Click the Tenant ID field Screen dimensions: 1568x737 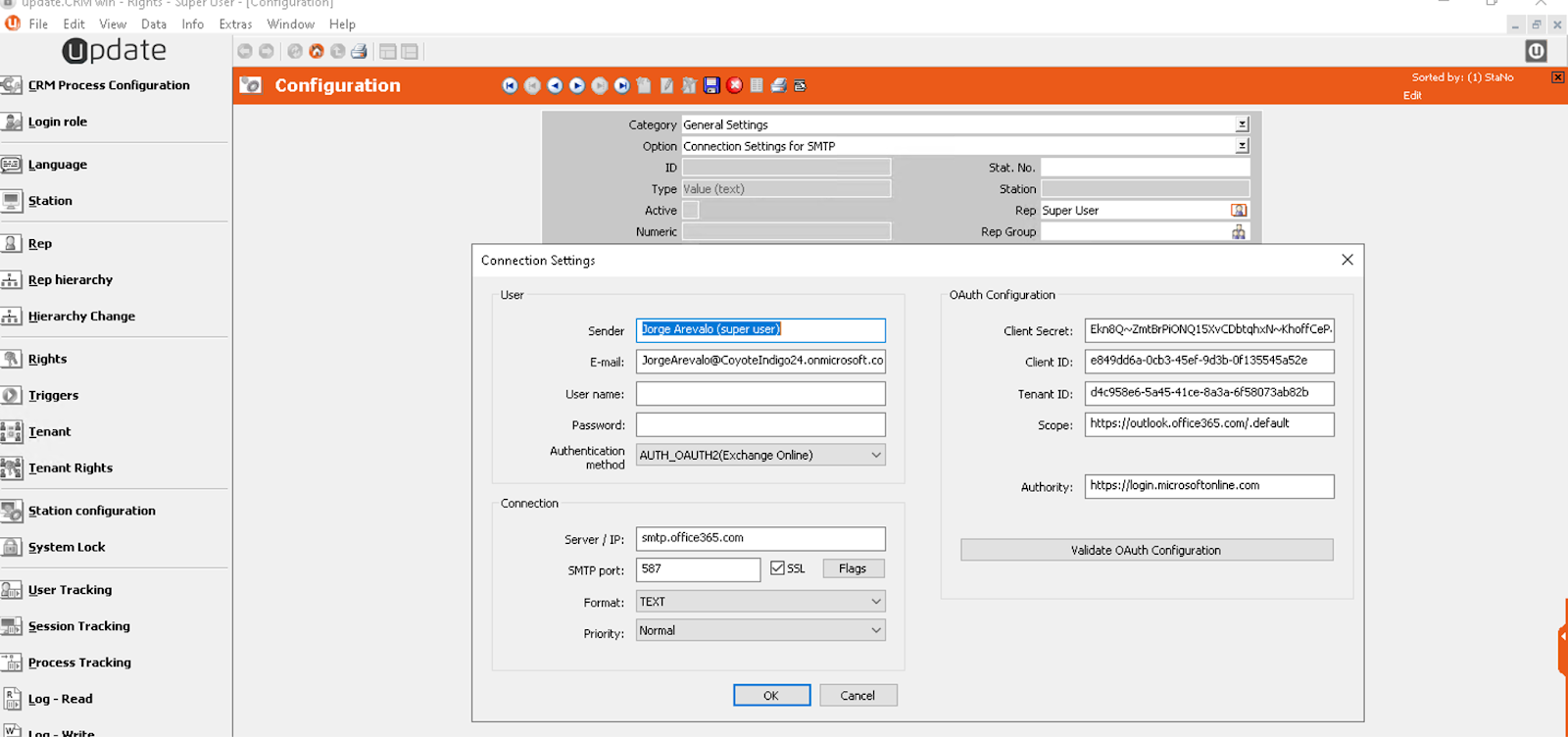[1209, 393]
